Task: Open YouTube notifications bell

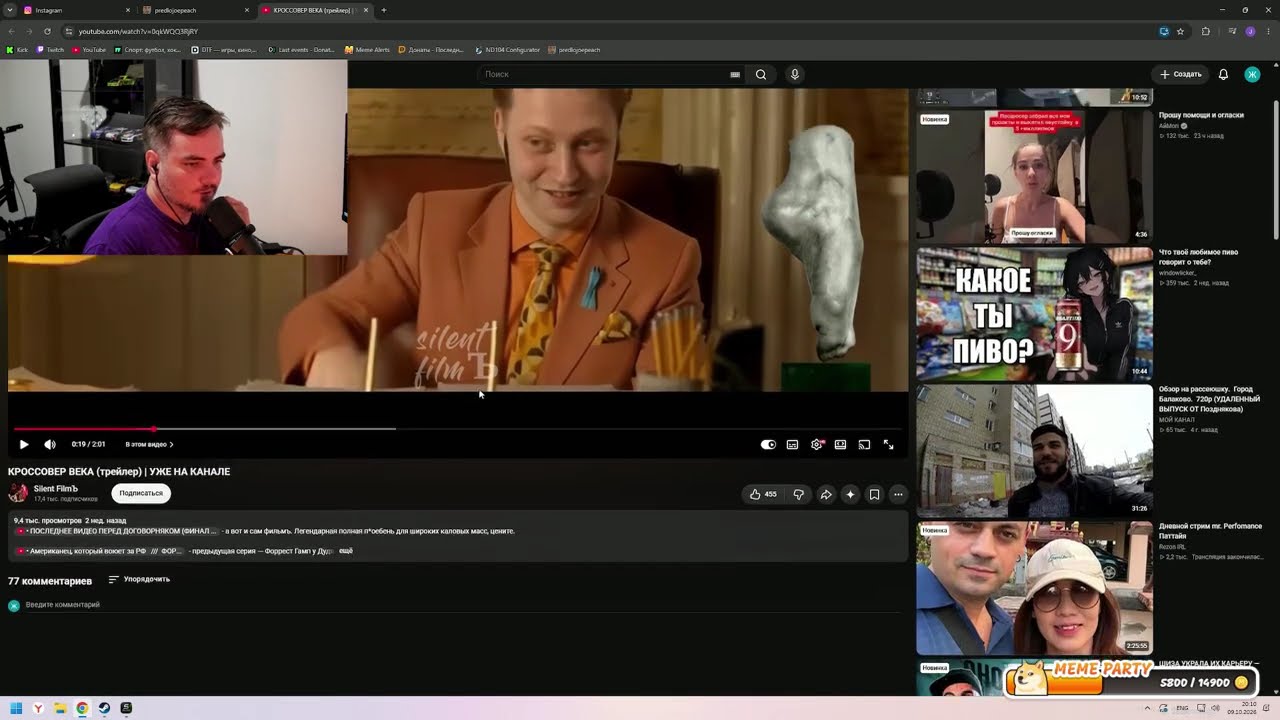Action: coord(1223,74)
